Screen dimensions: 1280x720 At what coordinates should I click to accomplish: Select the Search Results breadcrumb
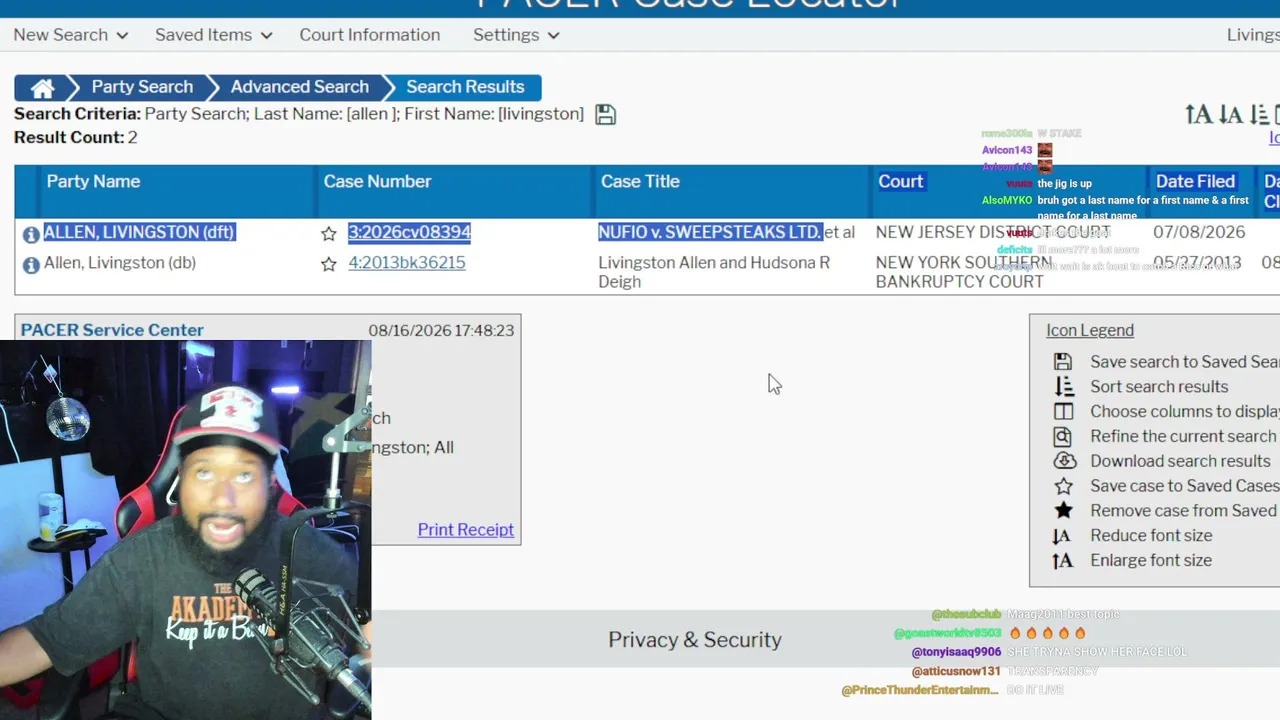coord(465,87)
